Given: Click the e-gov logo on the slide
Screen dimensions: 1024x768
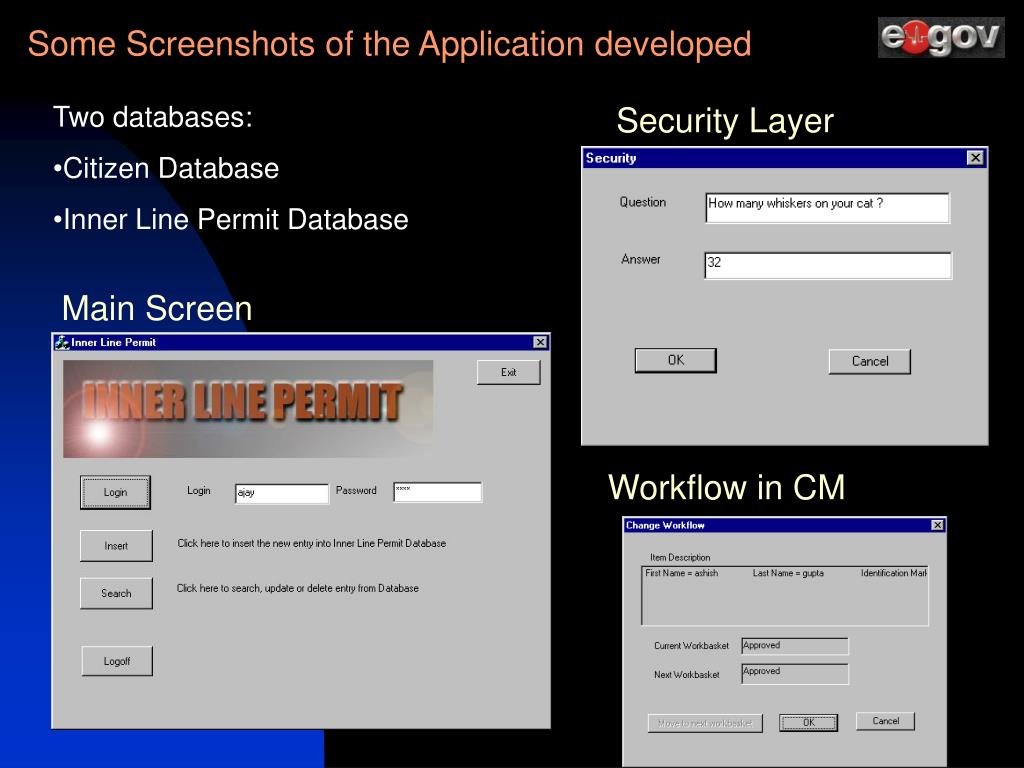Looking at the screenshot, I should 941,37.
